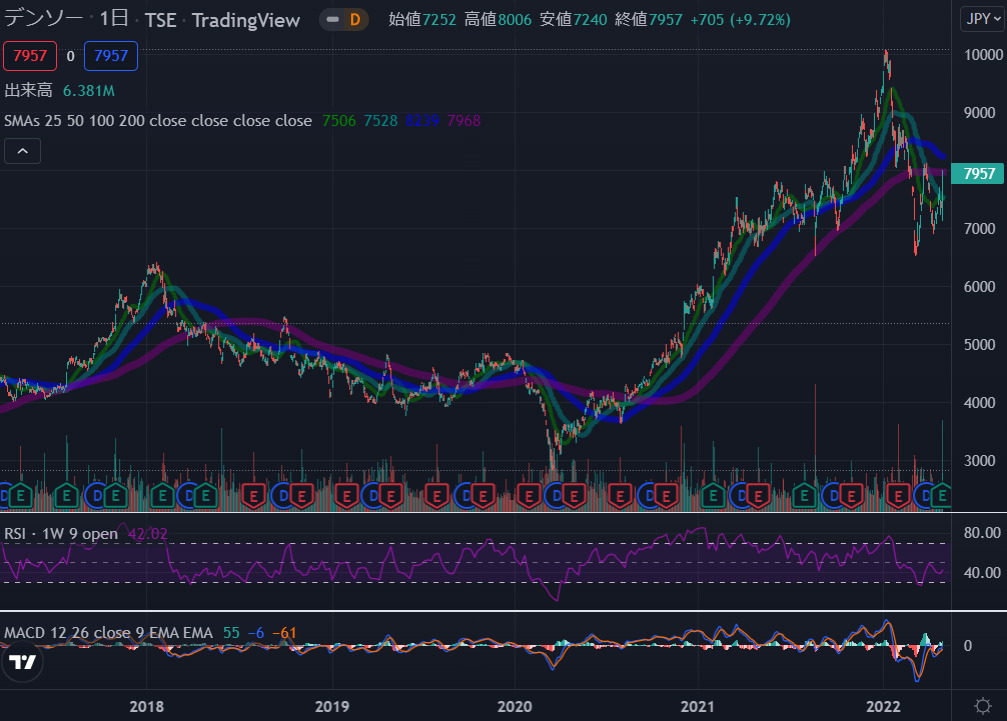Click the 高値8006 high value

tap(498, 20)
